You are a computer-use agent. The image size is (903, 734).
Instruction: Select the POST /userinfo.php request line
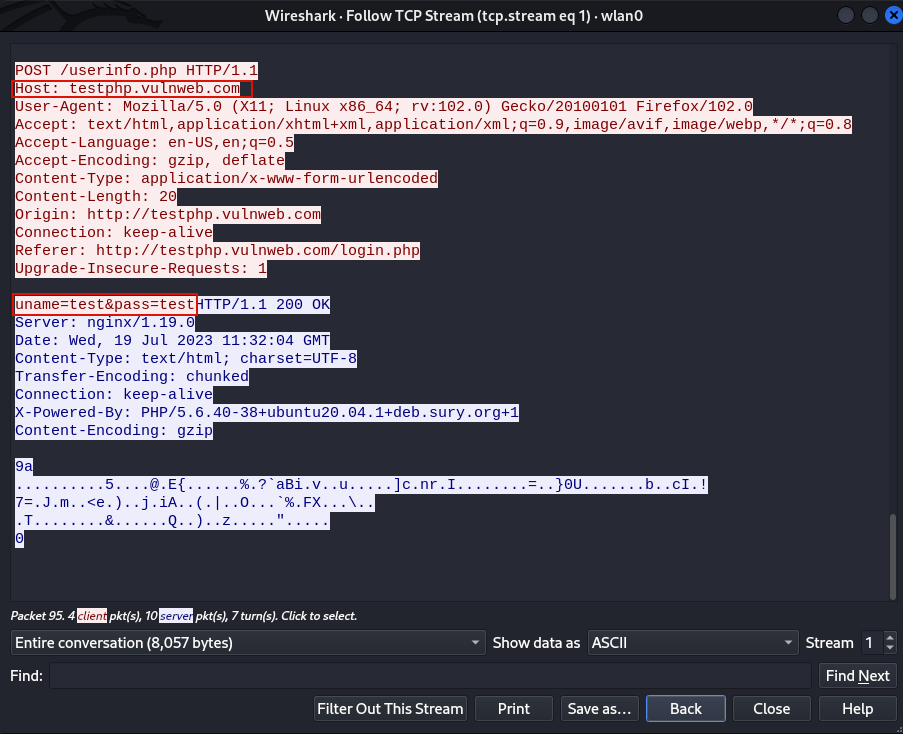coord(136,70)
